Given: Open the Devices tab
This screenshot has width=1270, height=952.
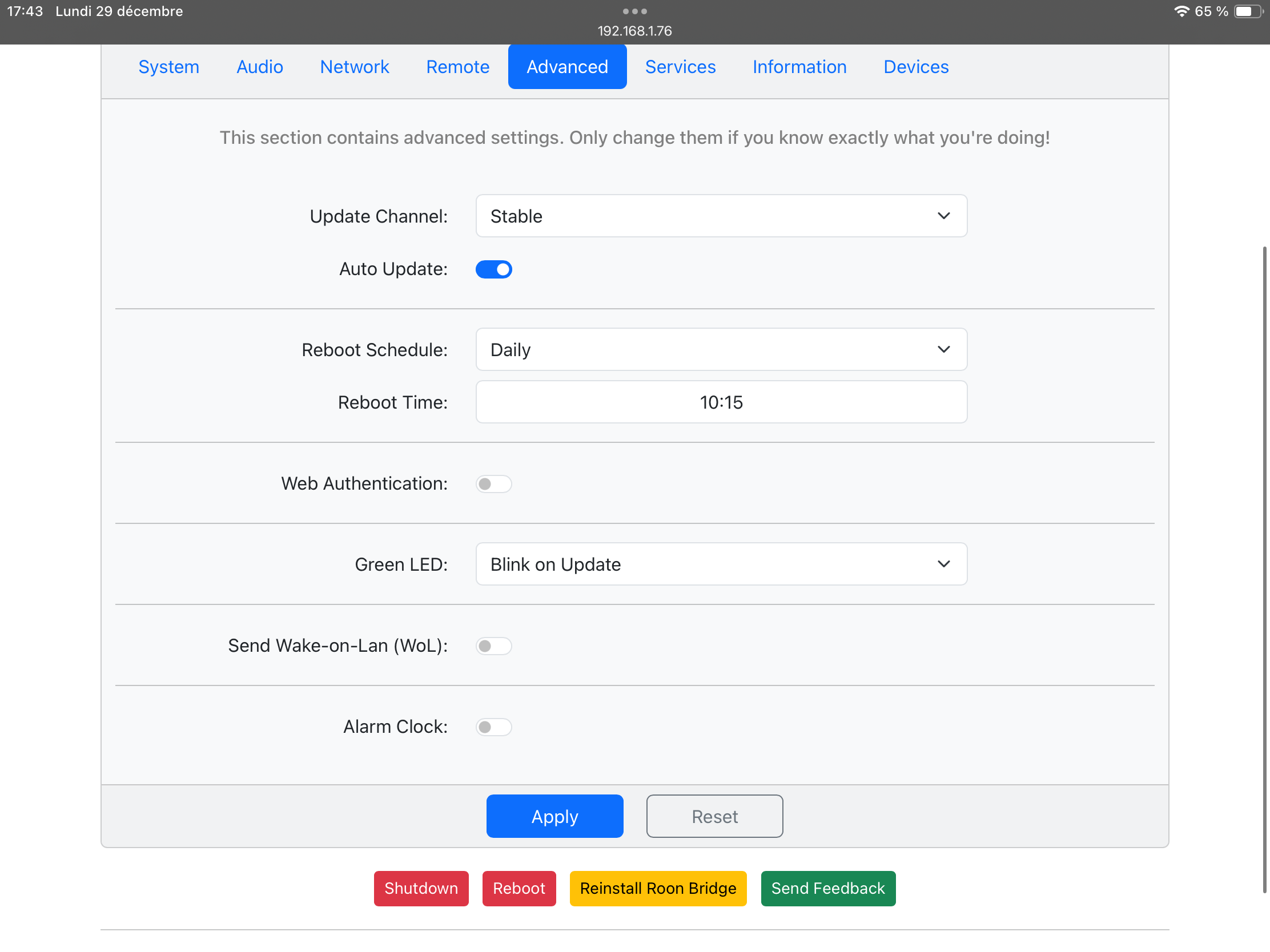Looking at the screenshot, I should click(915, 67).
